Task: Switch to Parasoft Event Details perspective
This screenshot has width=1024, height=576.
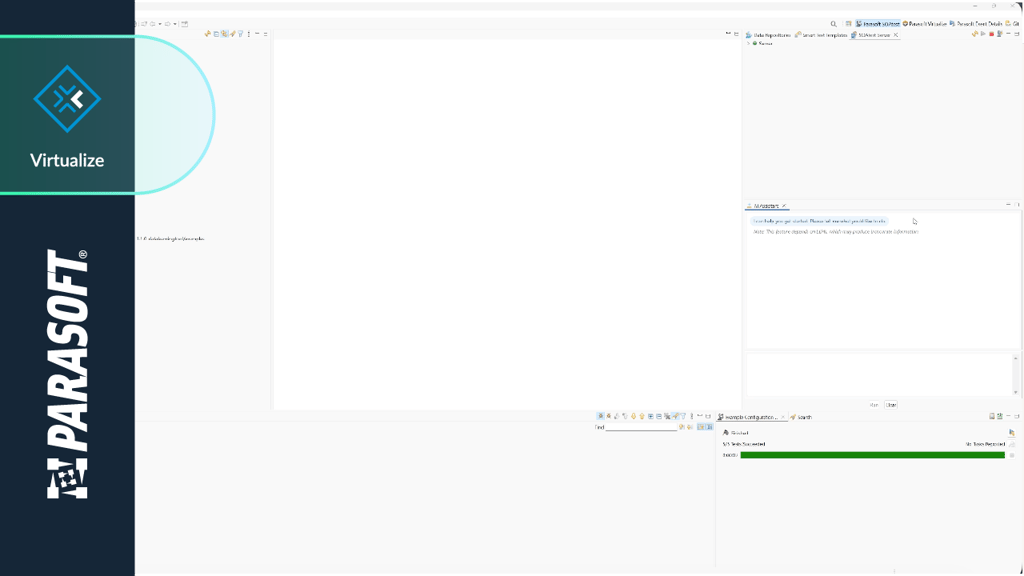Action: point(976,24)
